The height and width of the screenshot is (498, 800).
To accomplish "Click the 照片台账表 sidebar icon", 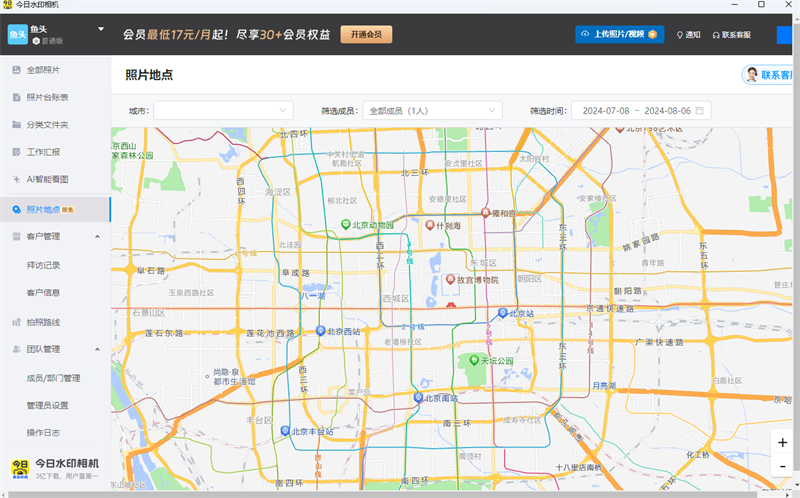I will (x=16, y=98).
